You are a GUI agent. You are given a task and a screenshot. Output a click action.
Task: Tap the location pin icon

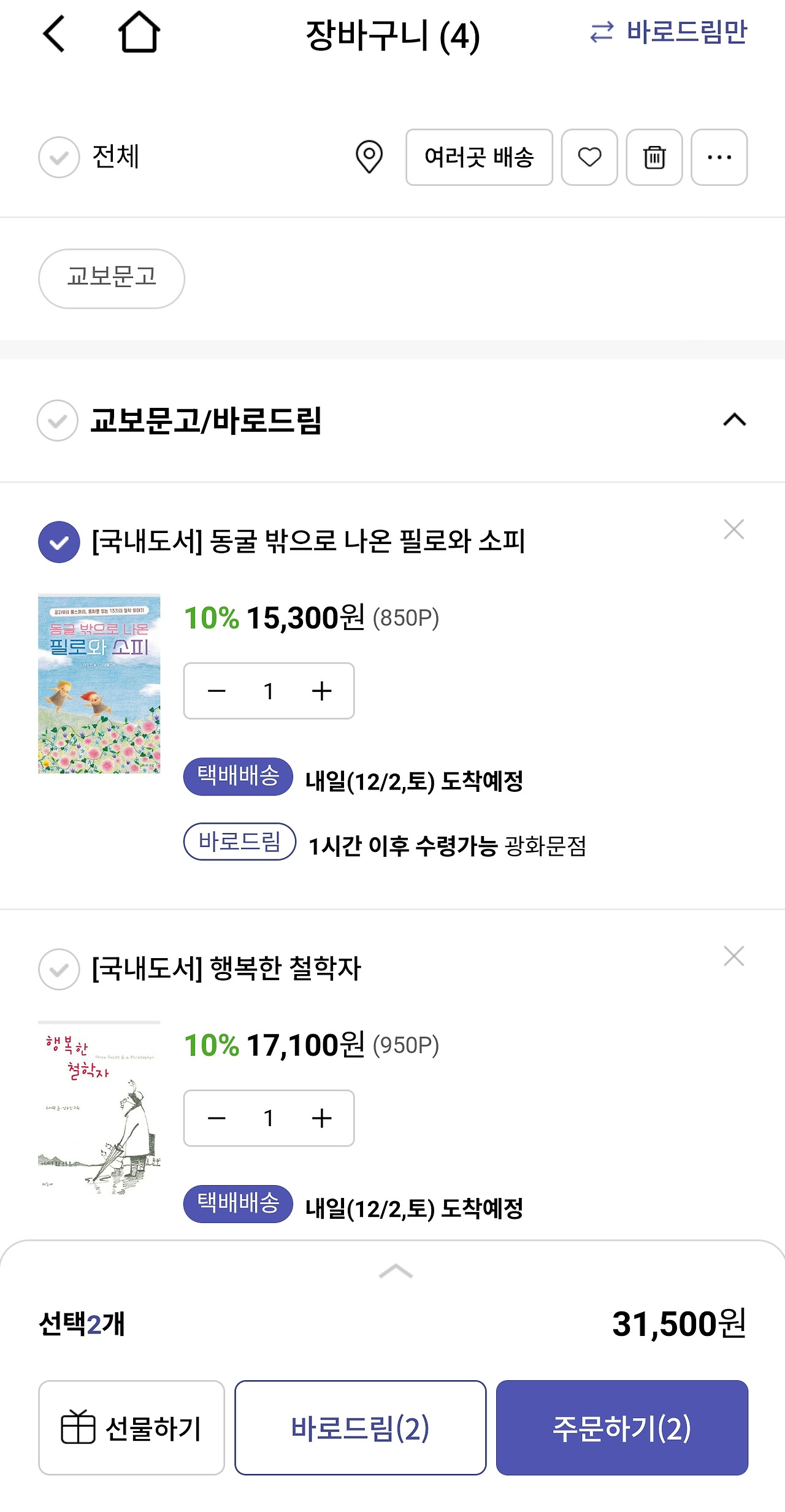pos(369,157)
